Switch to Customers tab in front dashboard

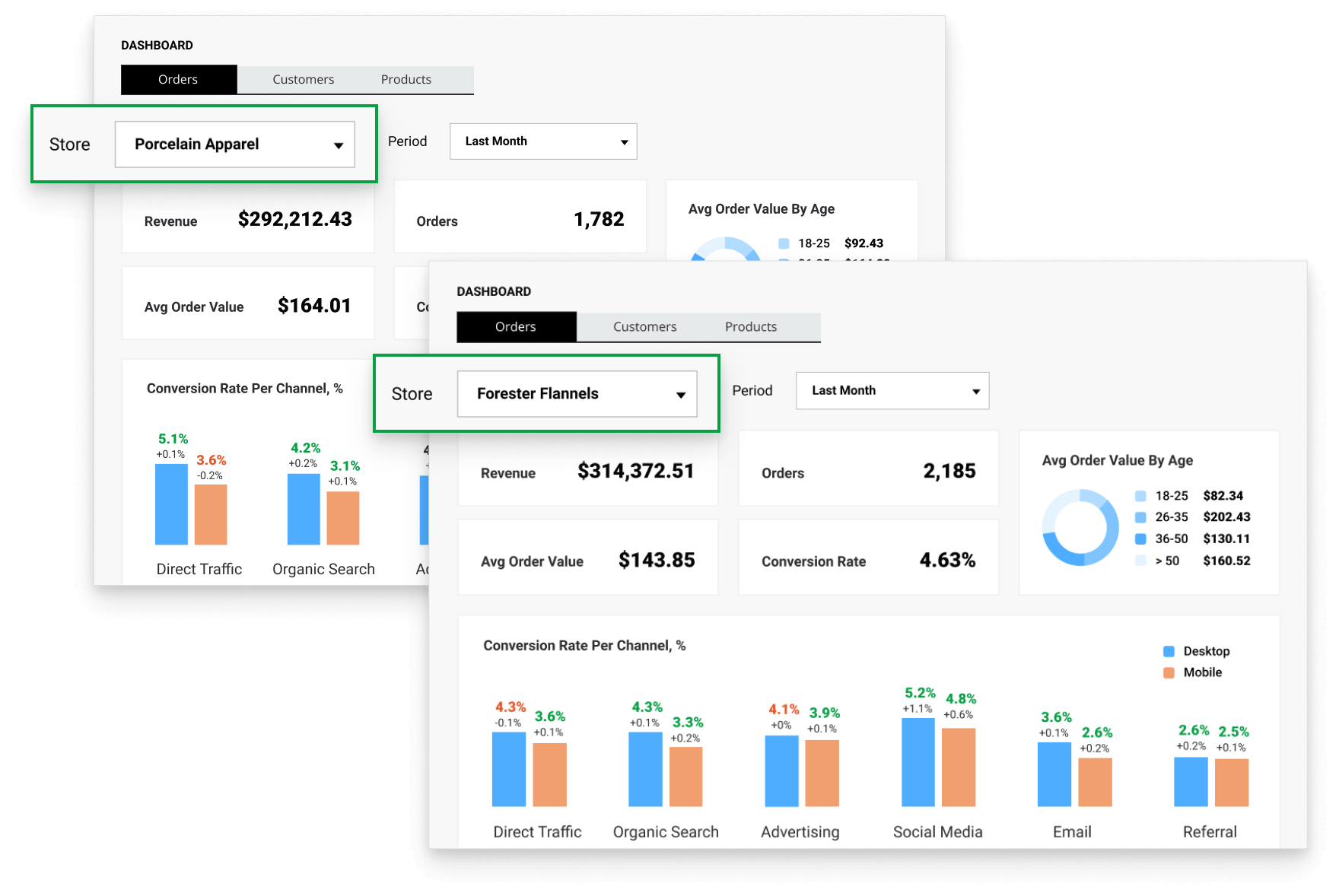[644, 327]
